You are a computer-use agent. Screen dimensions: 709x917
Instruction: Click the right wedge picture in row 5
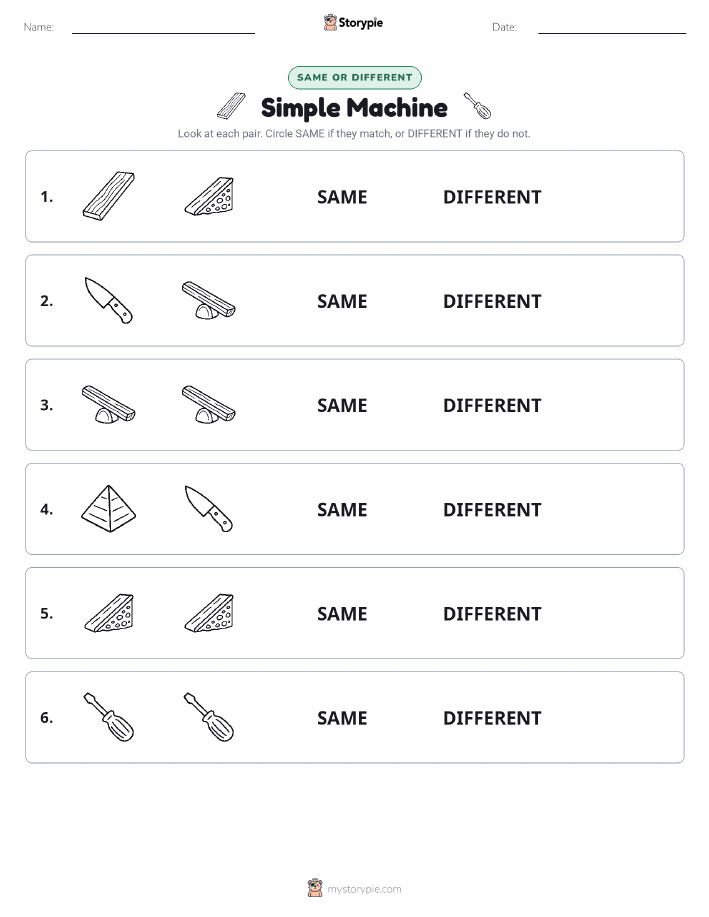[209, 613]
